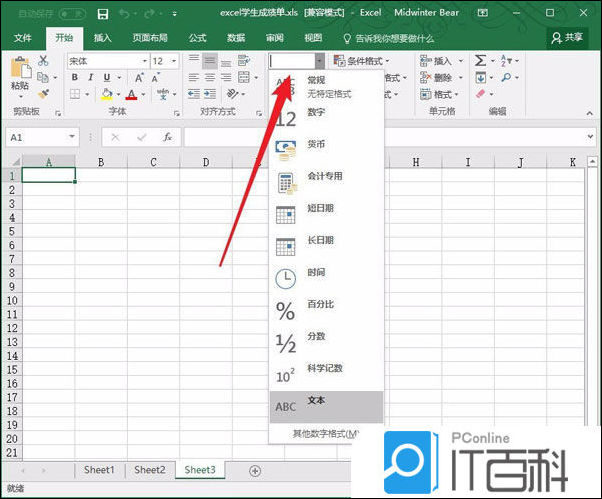602x499 pixels.
Task: Click the Top Align icon
Action: 194,60
